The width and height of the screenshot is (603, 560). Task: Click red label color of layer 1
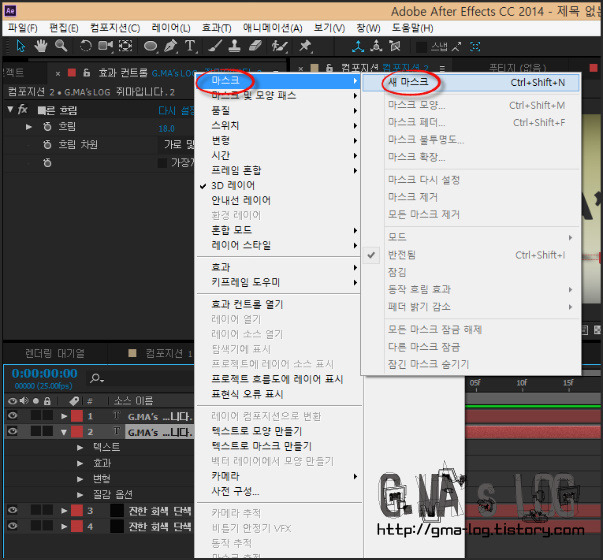pos(77,416)
